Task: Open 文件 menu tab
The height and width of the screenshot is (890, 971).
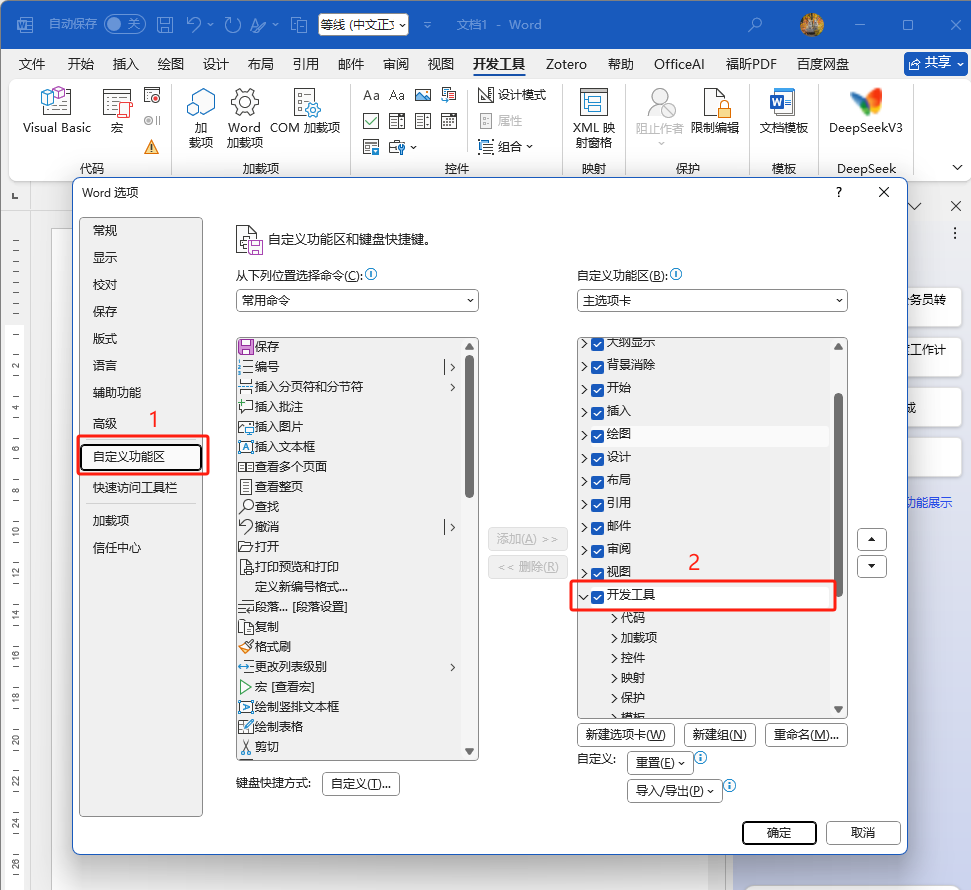Action: 32,64
